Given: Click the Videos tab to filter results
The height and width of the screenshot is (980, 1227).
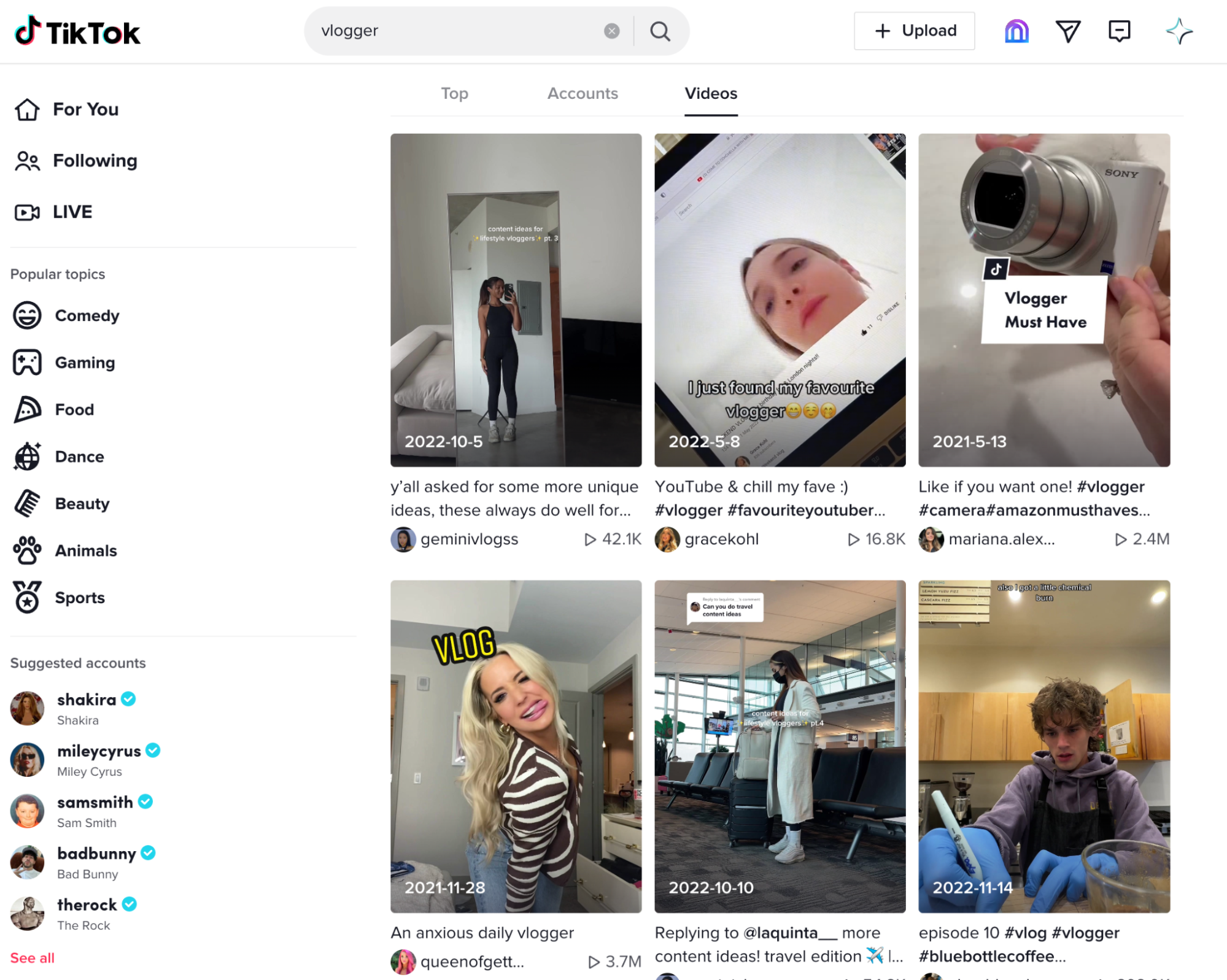Looking at the screenshot, I should point(711,93).
